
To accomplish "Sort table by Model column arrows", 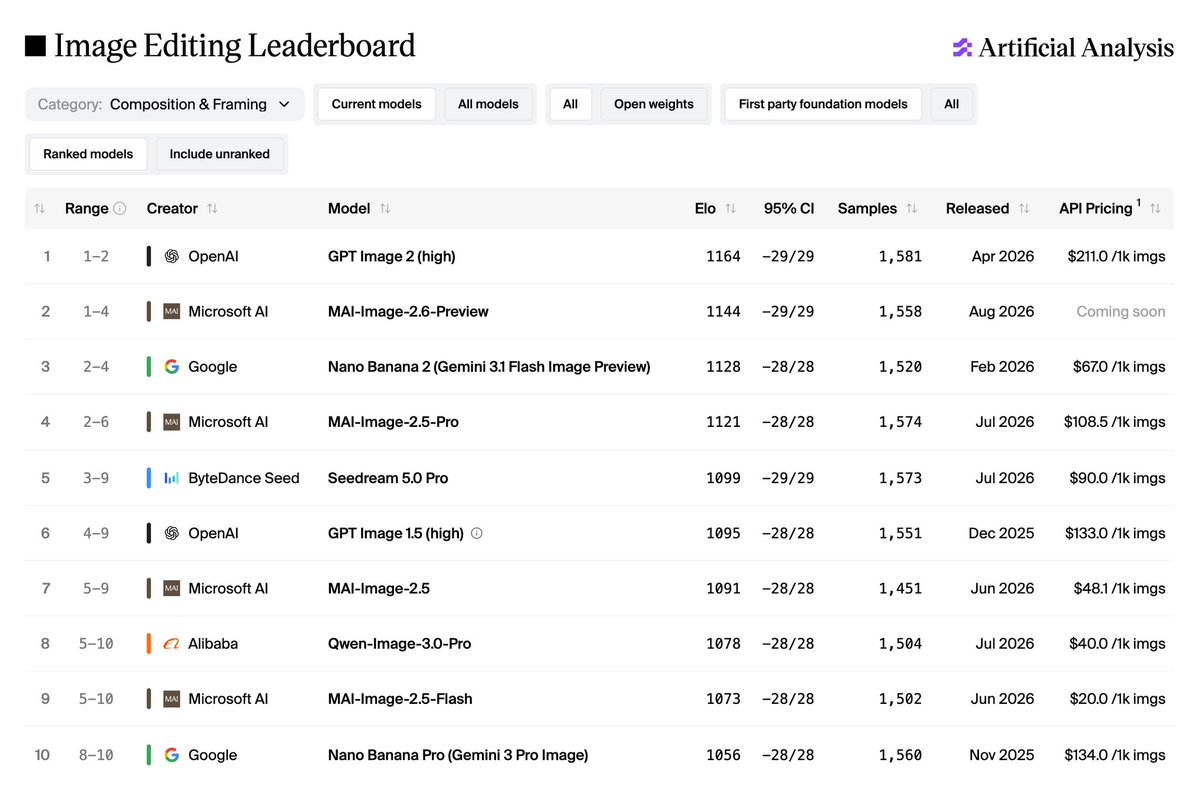I will click(x=385, y=209).
